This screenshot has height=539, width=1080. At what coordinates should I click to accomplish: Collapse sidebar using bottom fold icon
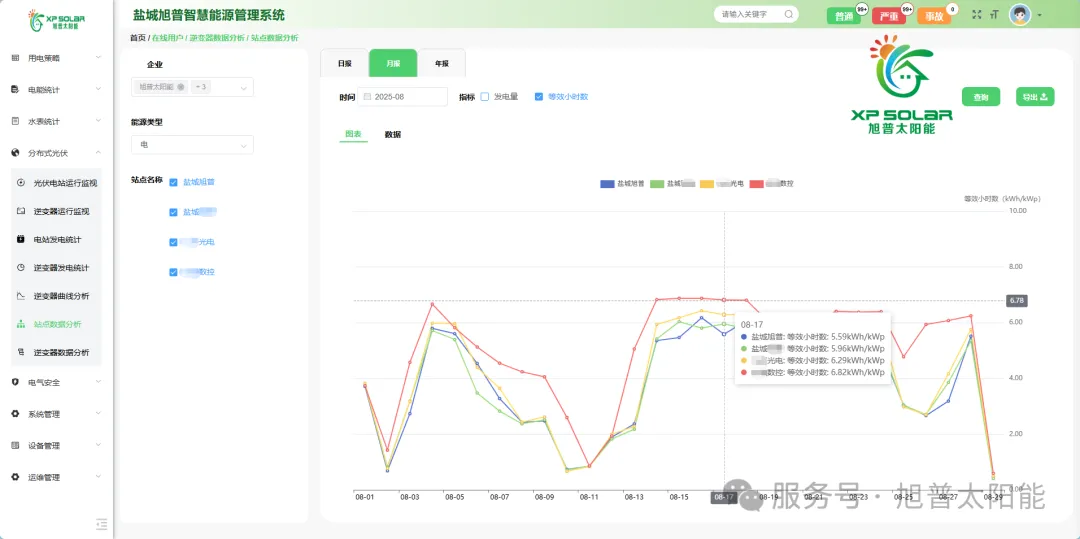click(x=101, y=523)
